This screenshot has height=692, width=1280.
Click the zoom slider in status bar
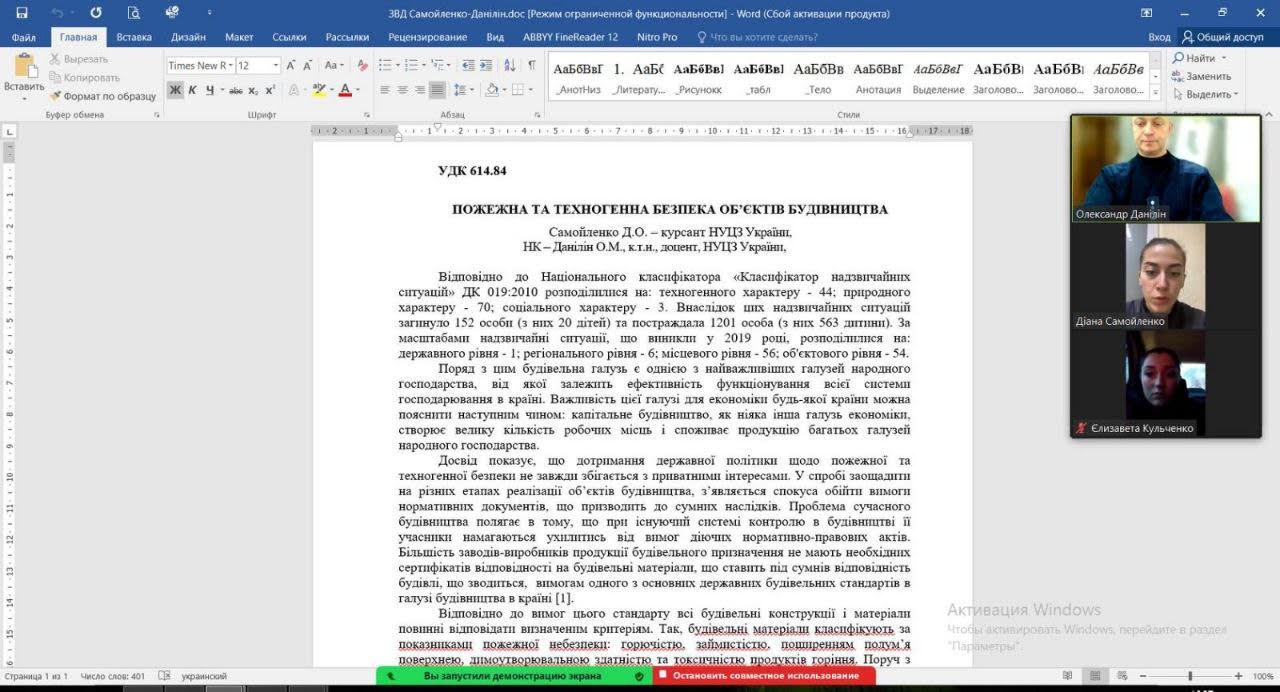(1188, 677)
